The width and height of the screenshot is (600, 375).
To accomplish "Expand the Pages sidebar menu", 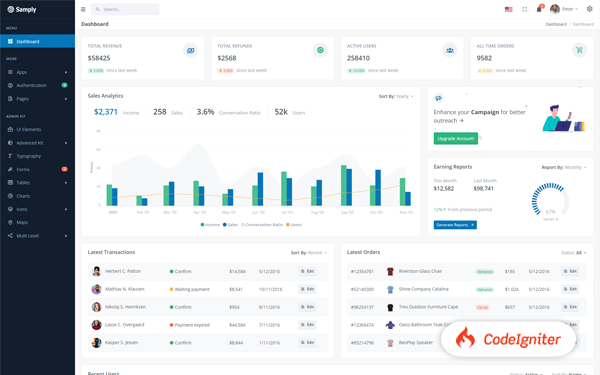I will (38, 99).
